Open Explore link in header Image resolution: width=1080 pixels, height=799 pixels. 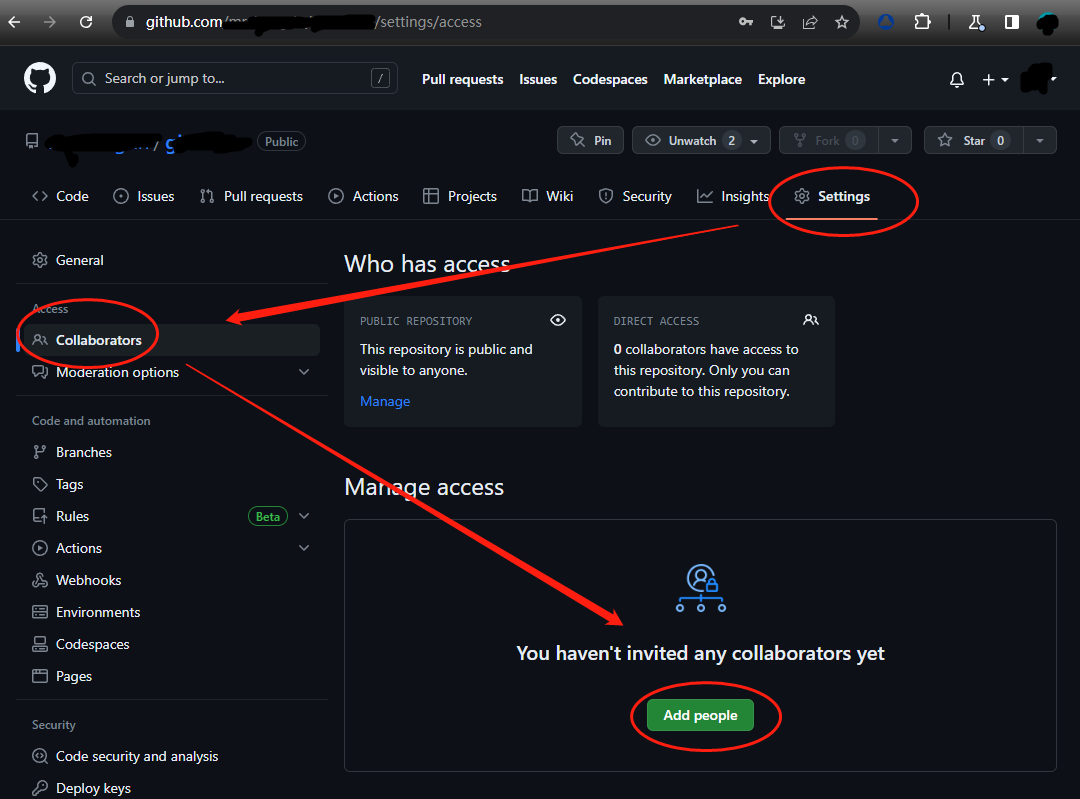[781, 79]
